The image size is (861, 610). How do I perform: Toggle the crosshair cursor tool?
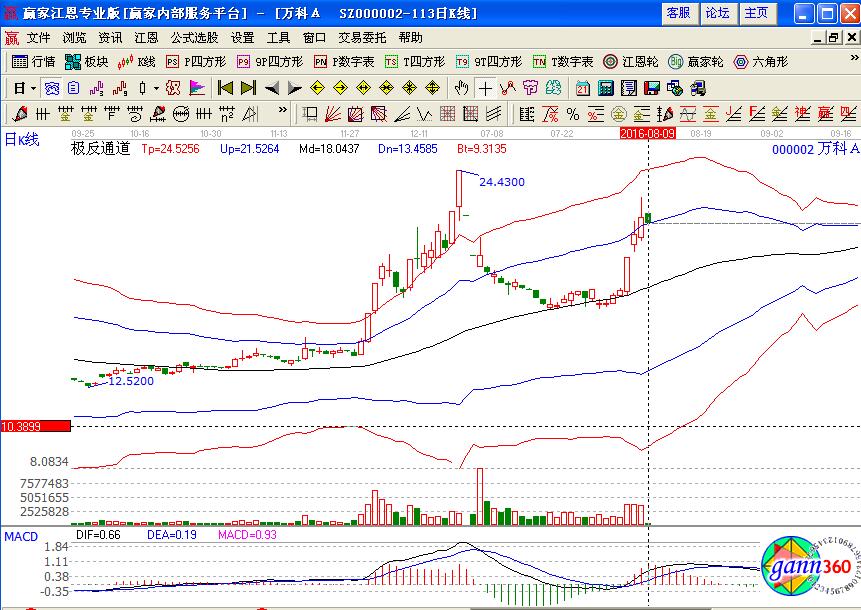point(484,88)
